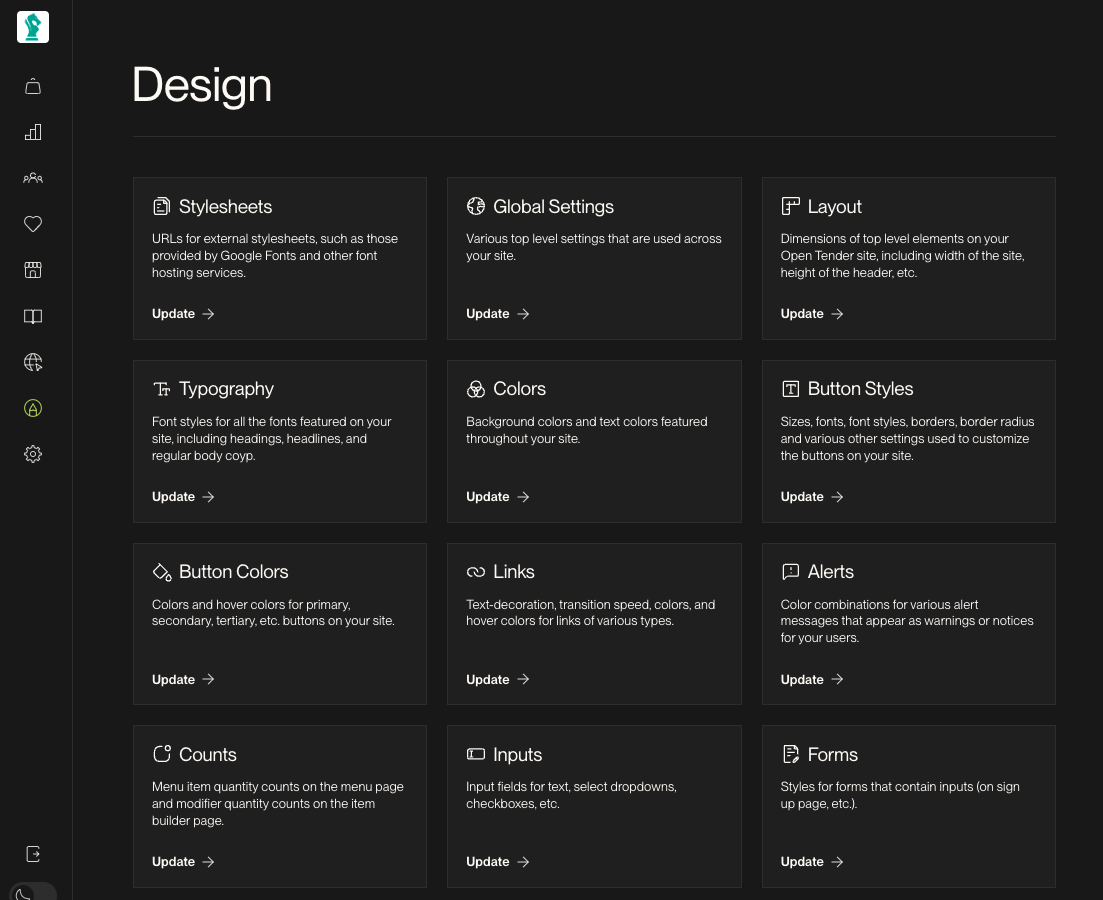Update the Counts settings

click(183, 862)
